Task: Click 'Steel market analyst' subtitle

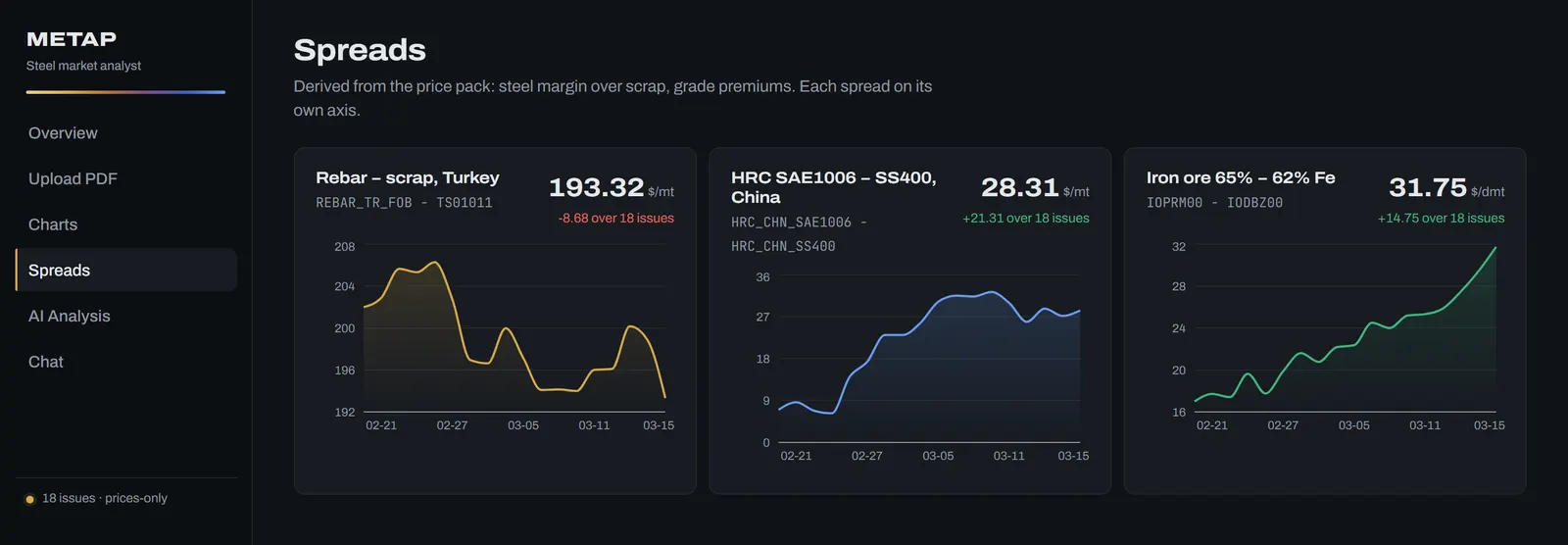Action: pyautogui.click(x=83, y=66)
